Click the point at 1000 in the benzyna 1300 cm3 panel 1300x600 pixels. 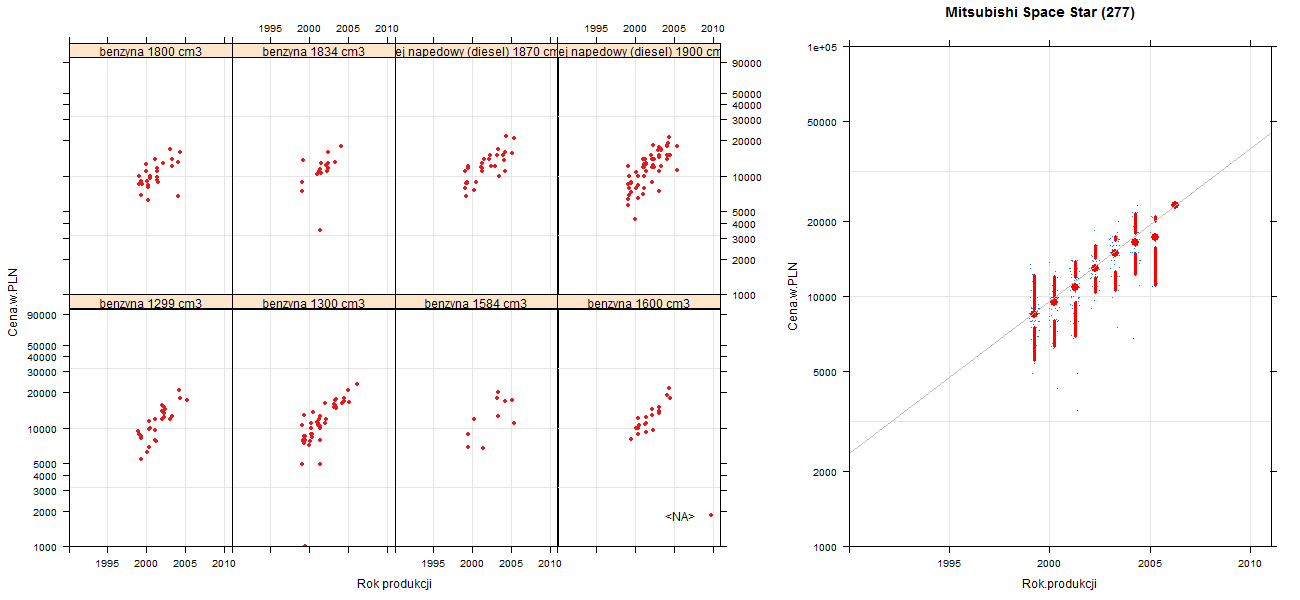click(x=305, y=546)
